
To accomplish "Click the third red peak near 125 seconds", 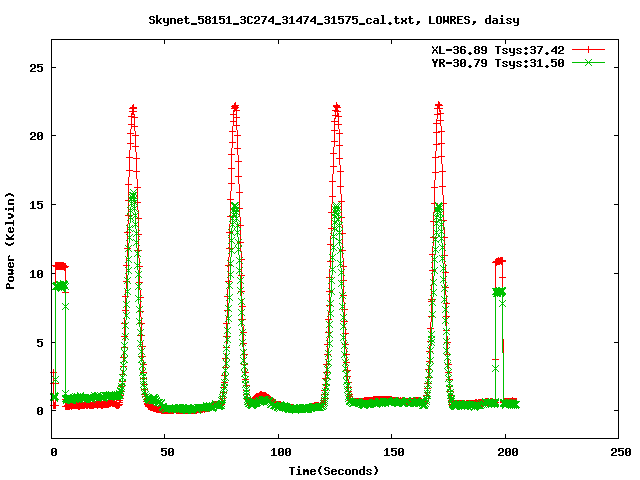I will [336, 107].
